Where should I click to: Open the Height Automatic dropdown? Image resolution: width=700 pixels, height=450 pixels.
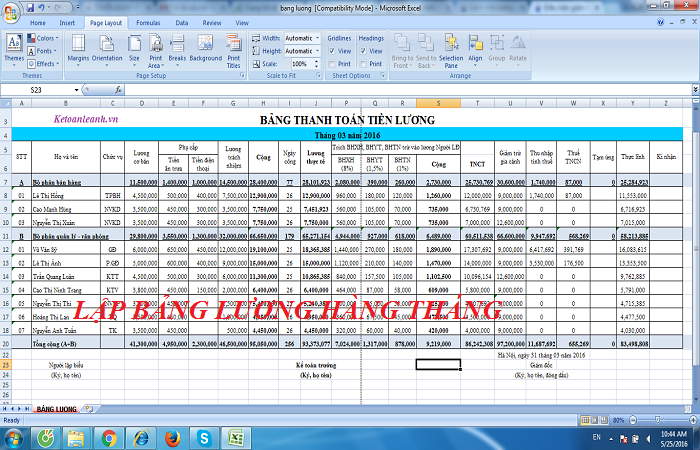pyautogui.click(x=317, y=51)
